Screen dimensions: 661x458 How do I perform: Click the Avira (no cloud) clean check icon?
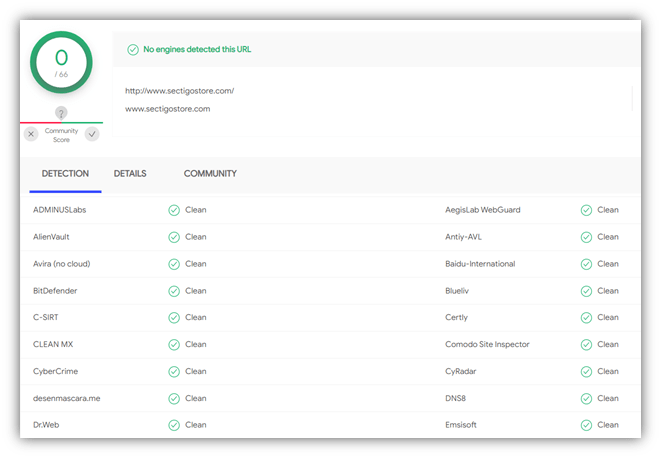pyautogui.click(x=174, y=264)
